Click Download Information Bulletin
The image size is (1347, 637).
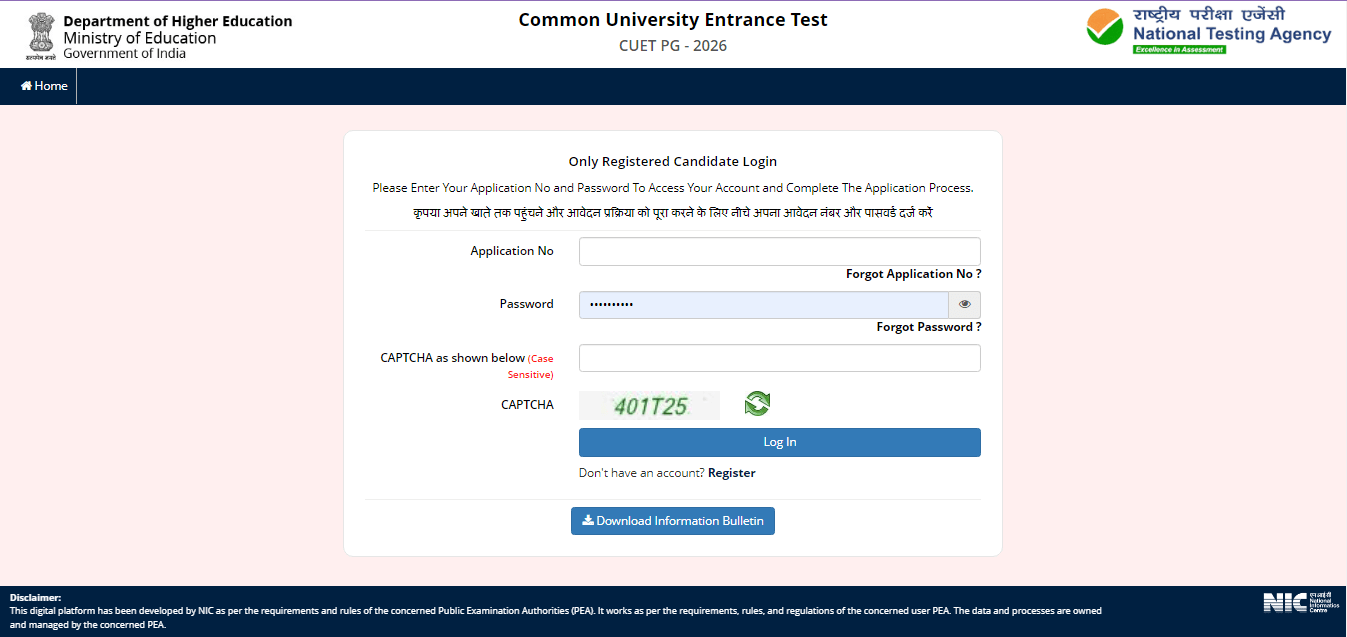[x=672, y=520]
